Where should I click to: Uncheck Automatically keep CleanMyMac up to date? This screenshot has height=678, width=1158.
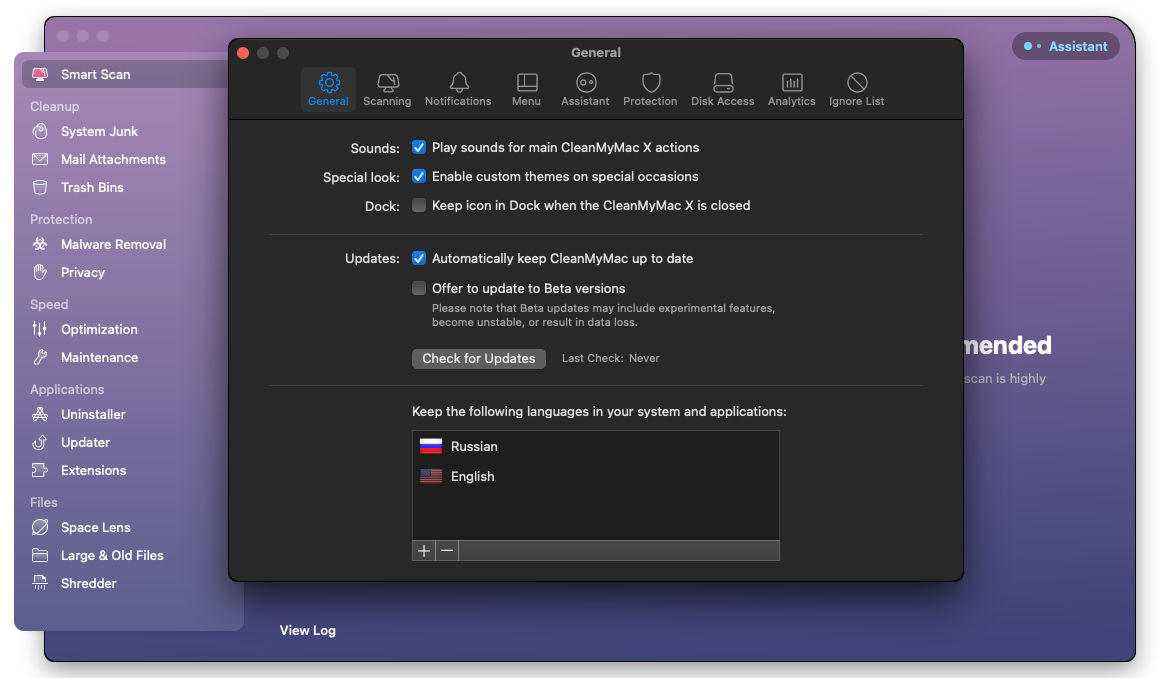coord(419,258)
